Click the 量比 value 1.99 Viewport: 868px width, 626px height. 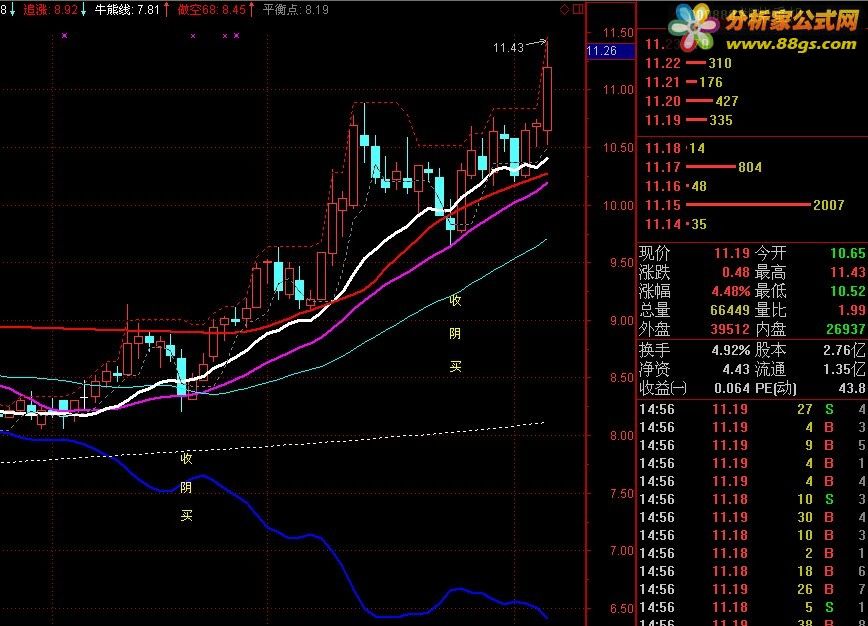[851, 311]
